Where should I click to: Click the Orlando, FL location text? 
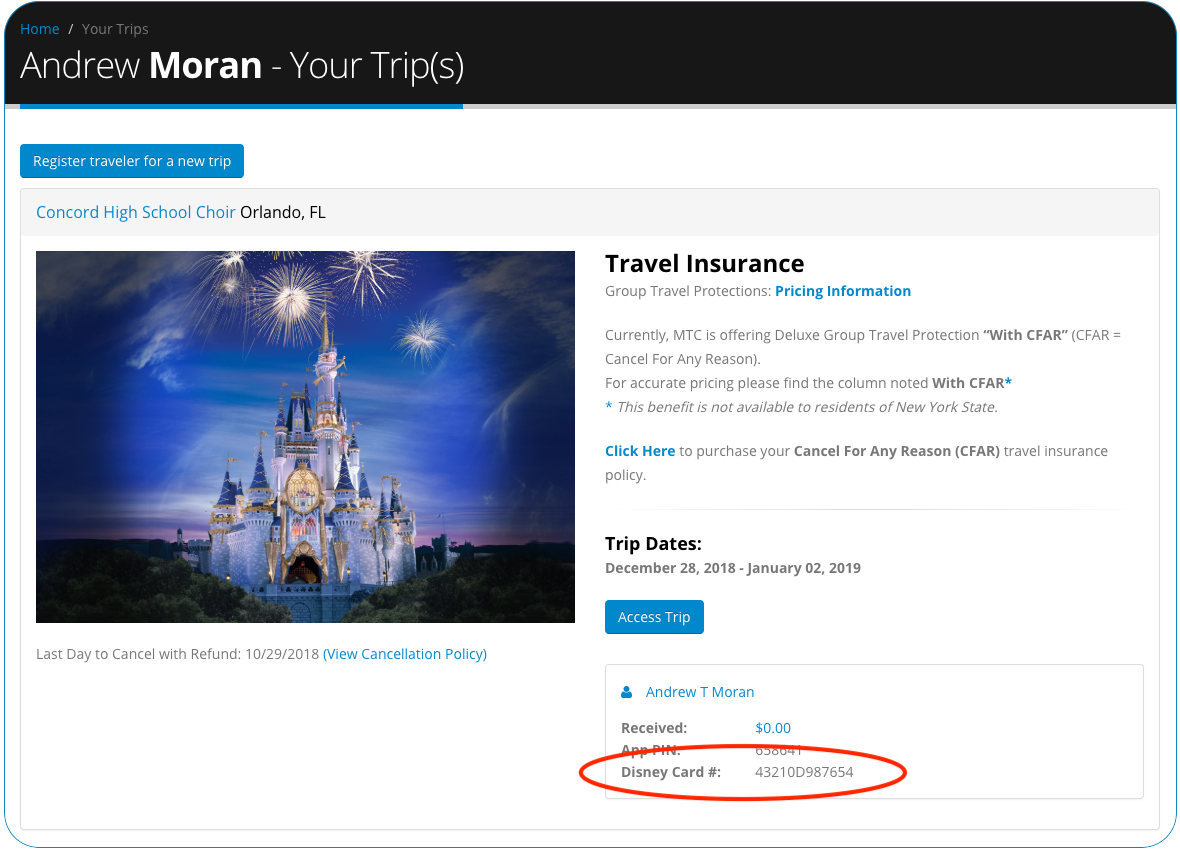pos(283,212)
